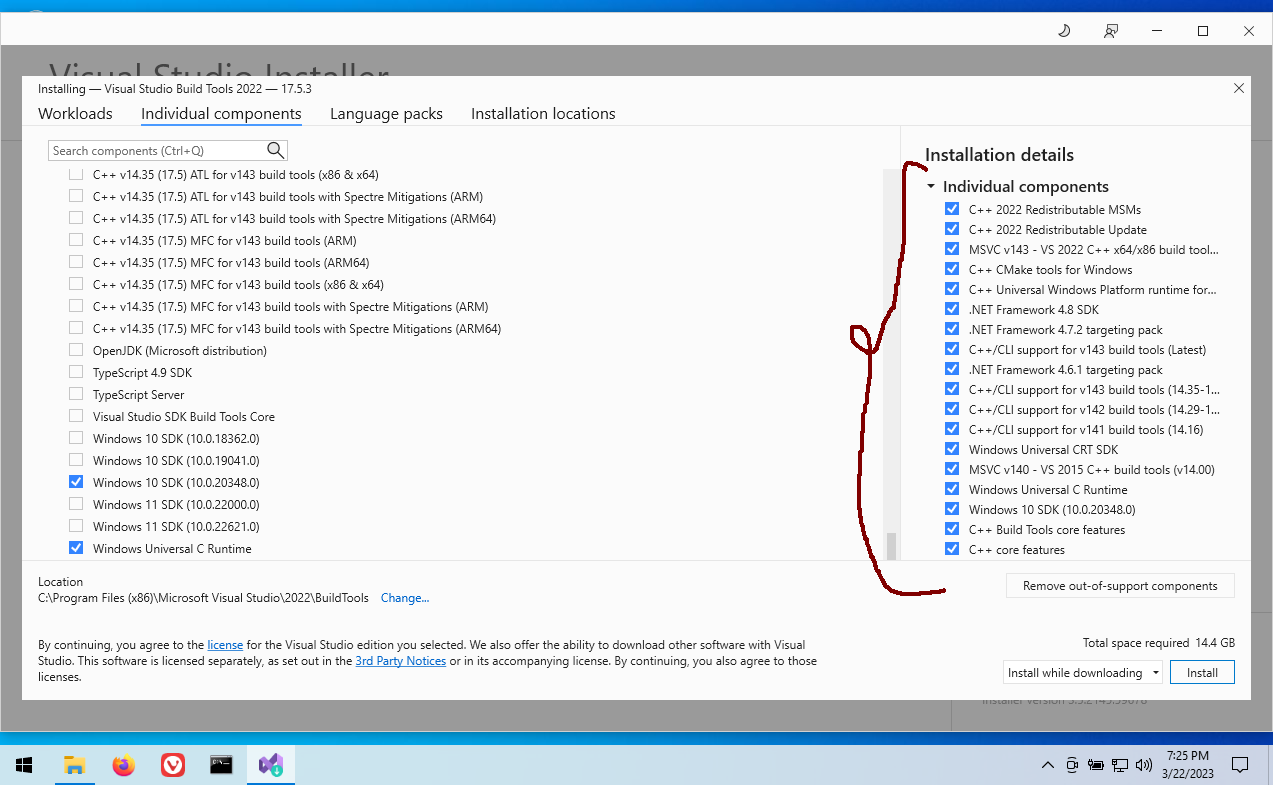The width and height of the screenshot is (1273, 785).
Task: Check Windows 11 SDK (10.0.22000.0)
Action: [x=76, y=505]
